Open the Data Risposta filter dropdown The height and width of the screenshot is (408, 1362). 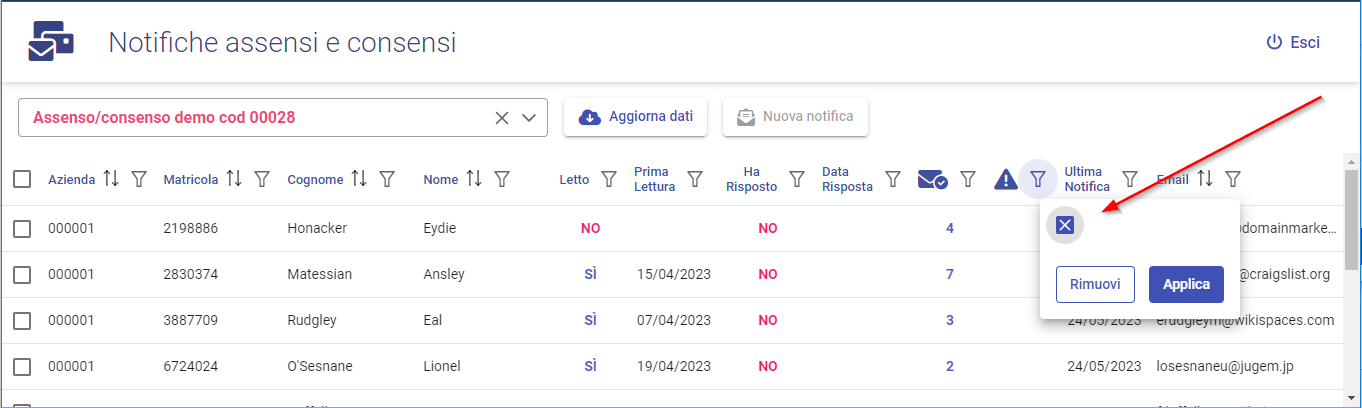point(893,179)
